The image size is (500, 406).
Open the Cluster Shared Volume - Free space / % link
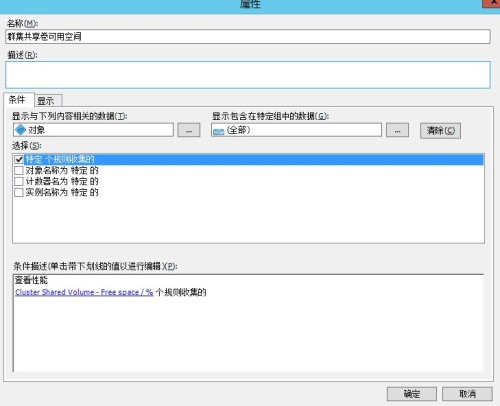point(84,292)
